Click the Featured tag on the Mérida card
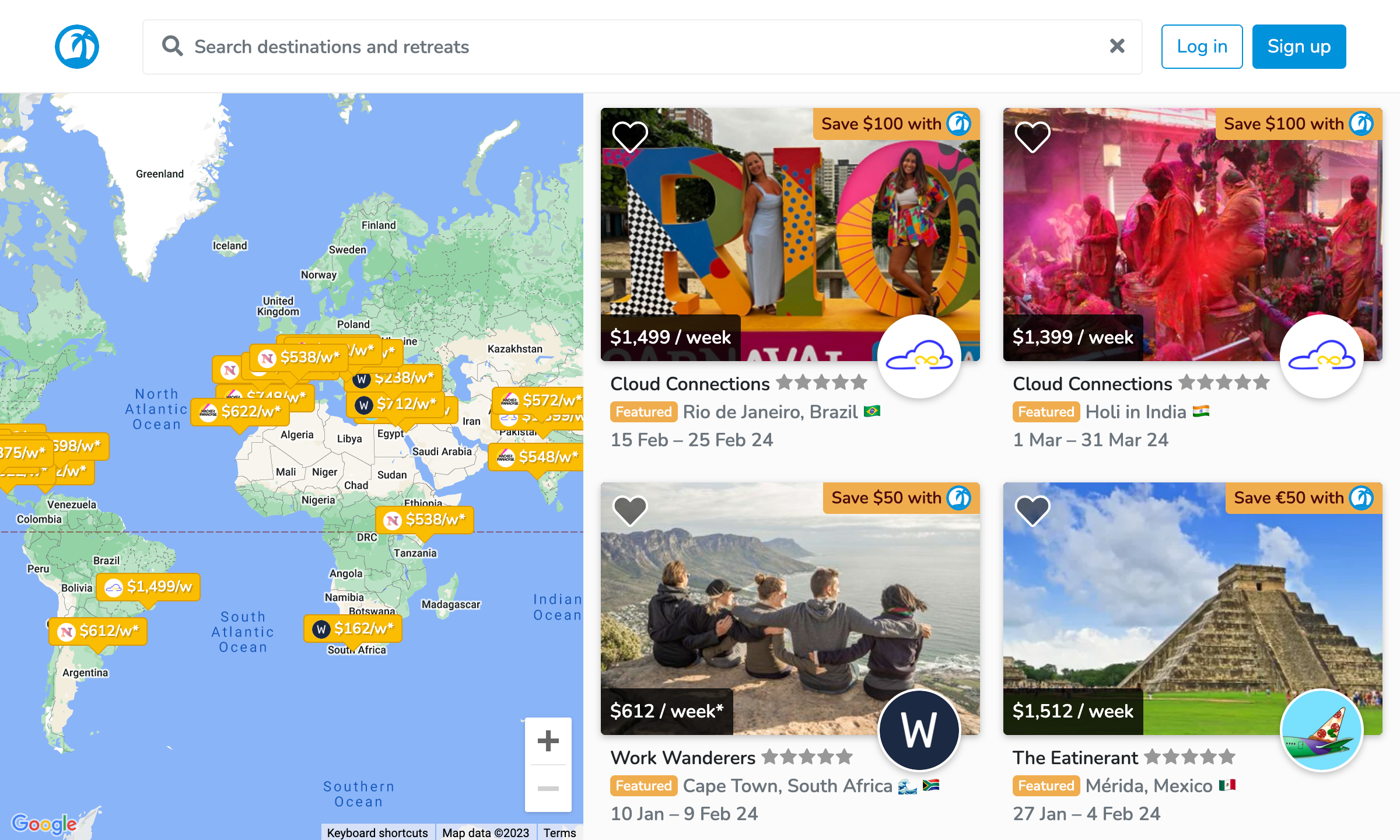The height and width of the screenshot is (840, 1400). tap(1046, 786)
